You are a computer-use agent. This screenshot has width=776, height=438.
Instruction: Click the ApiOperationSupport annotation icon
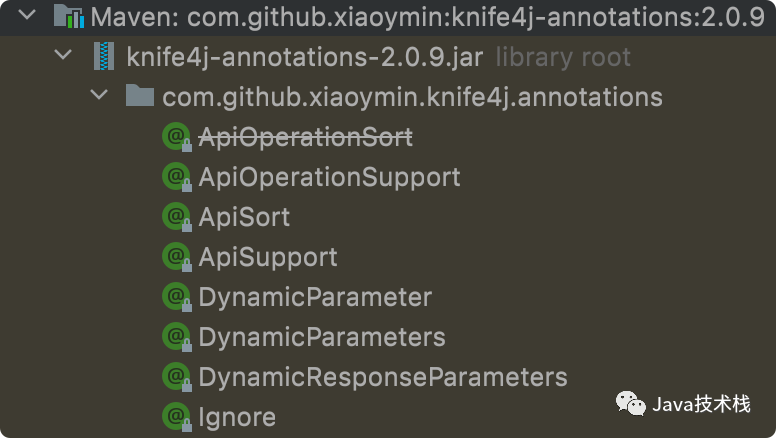pos(176,177)
